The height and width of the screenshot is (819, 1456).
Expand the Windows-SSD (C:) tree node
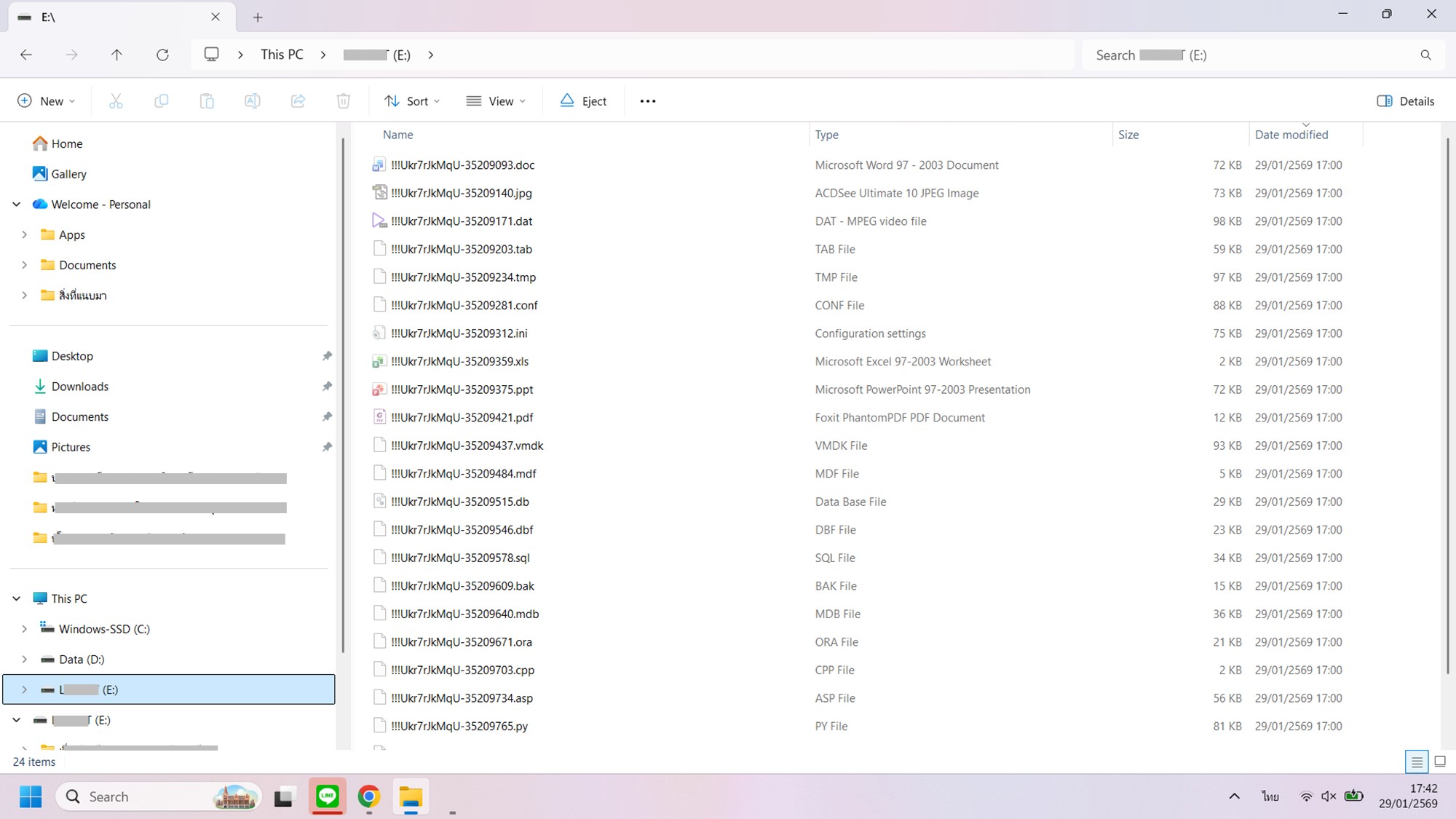click(24, 629)
